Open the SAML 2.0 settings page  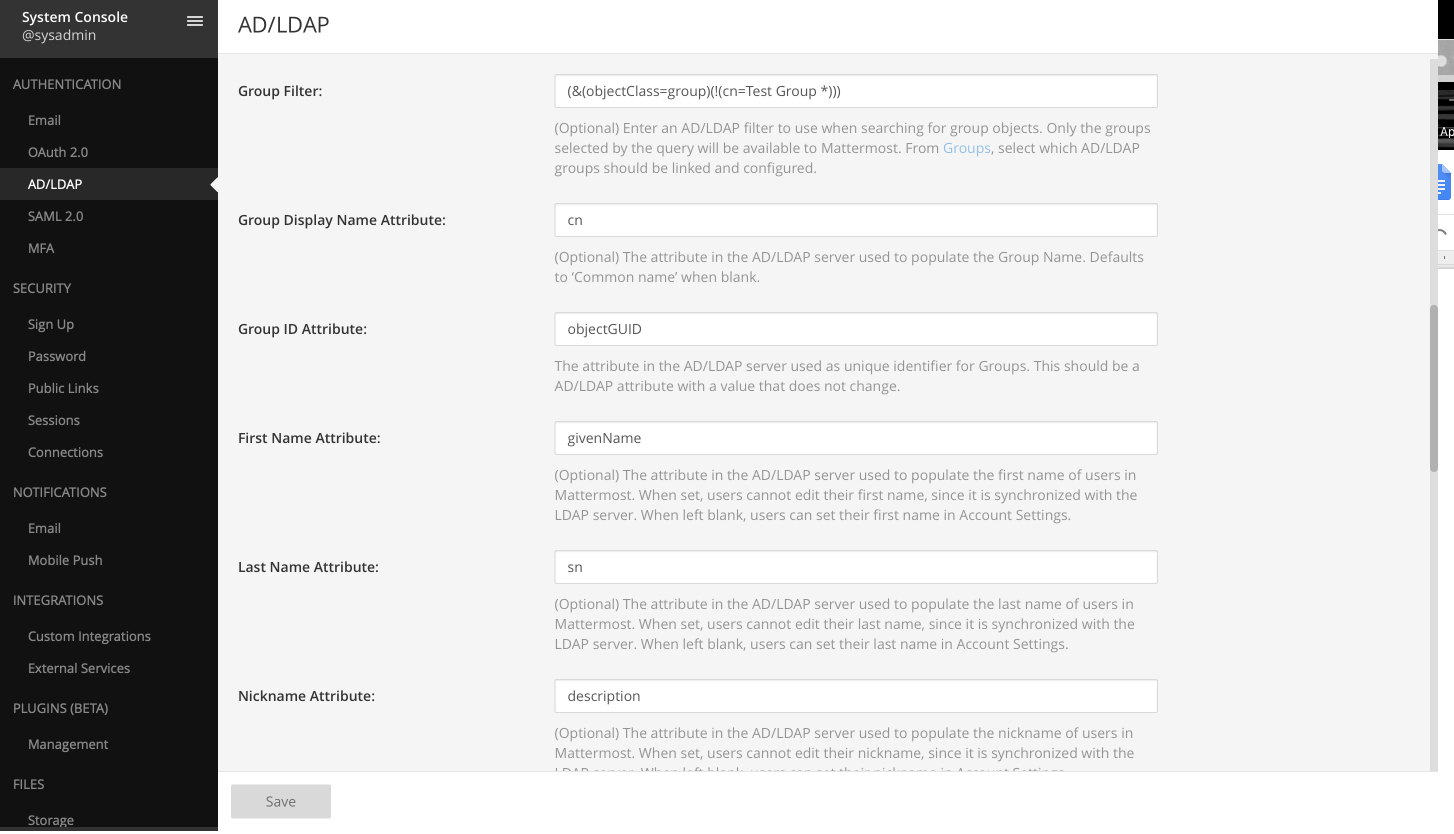point(55,216)
